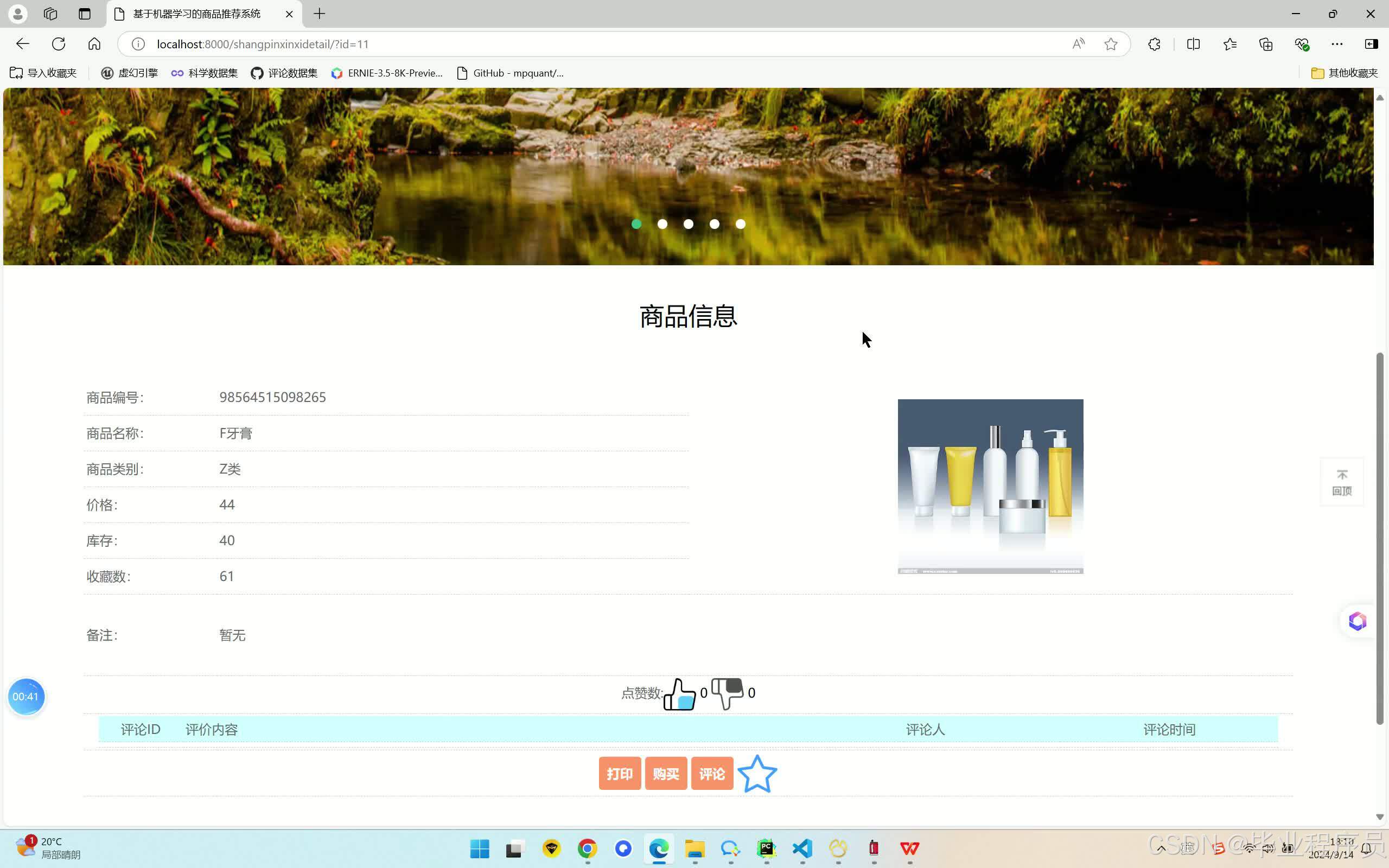Open favorites list icon
1389x868 pixels.
[x=1229, y=44]
